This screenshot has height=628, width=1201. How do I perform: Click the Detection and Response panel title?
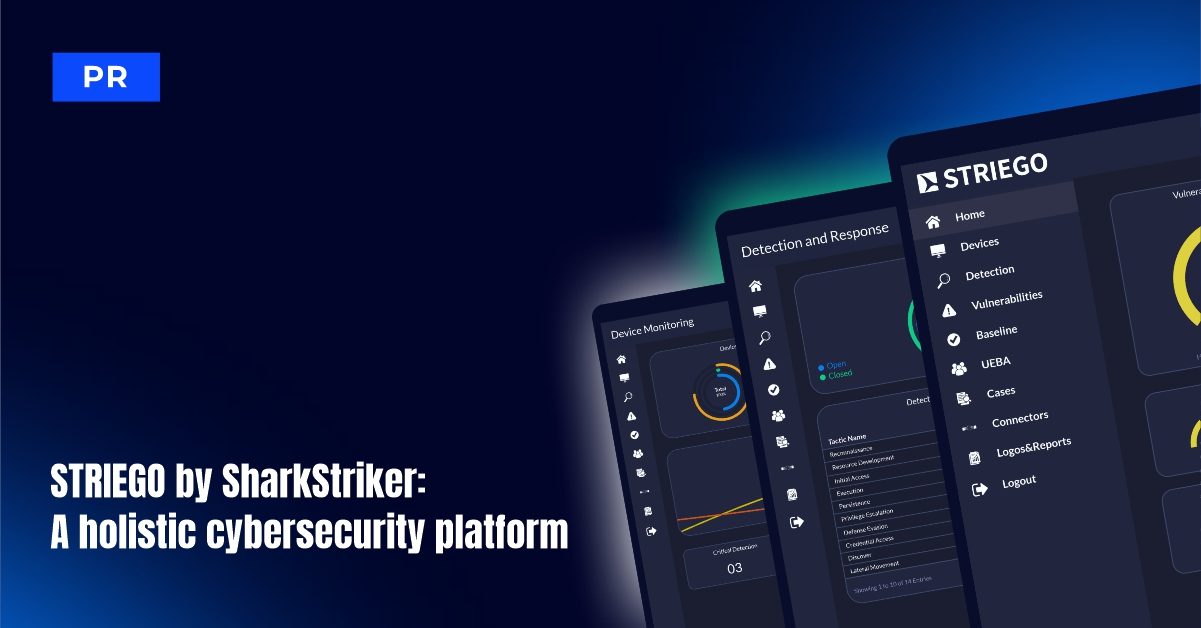815,241
